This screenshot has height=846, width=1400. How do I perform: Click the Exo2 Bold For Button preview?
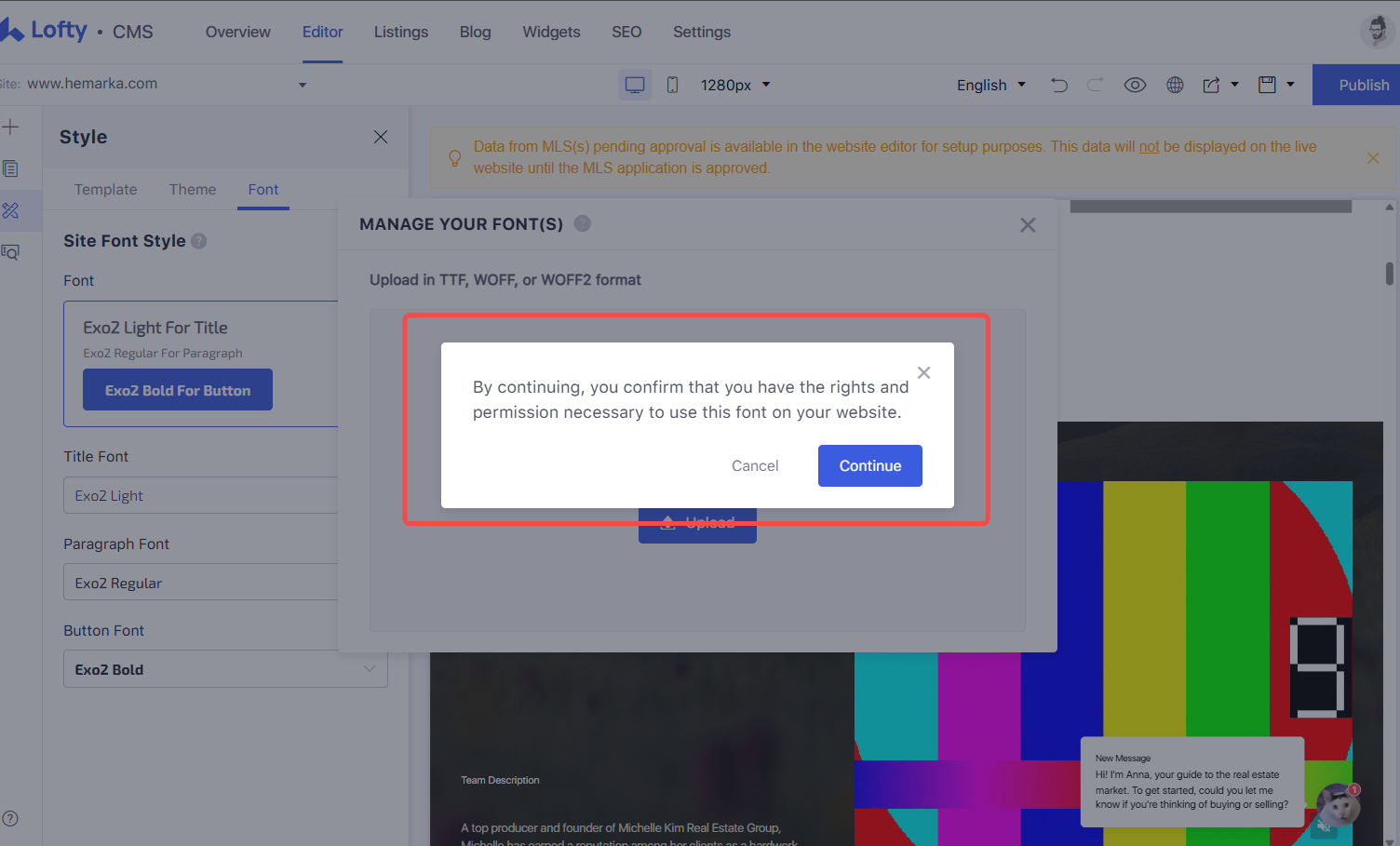[178, 390]
